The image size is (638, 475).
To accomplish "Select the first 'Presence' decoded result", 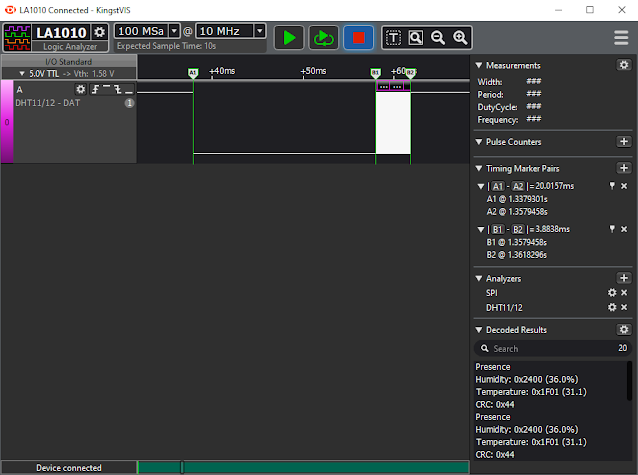I will click(493, 367).
